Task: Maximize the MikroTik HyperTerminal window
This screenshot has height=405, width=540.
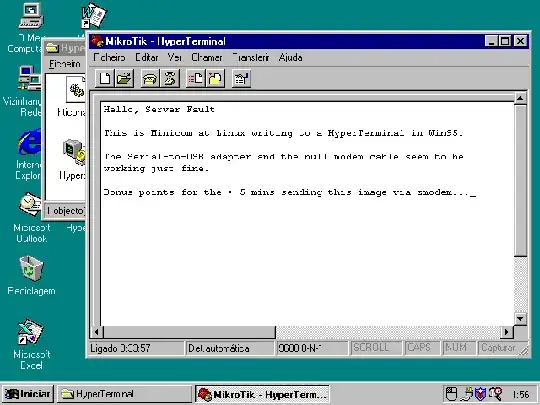Action: click(x=505, y=41)
